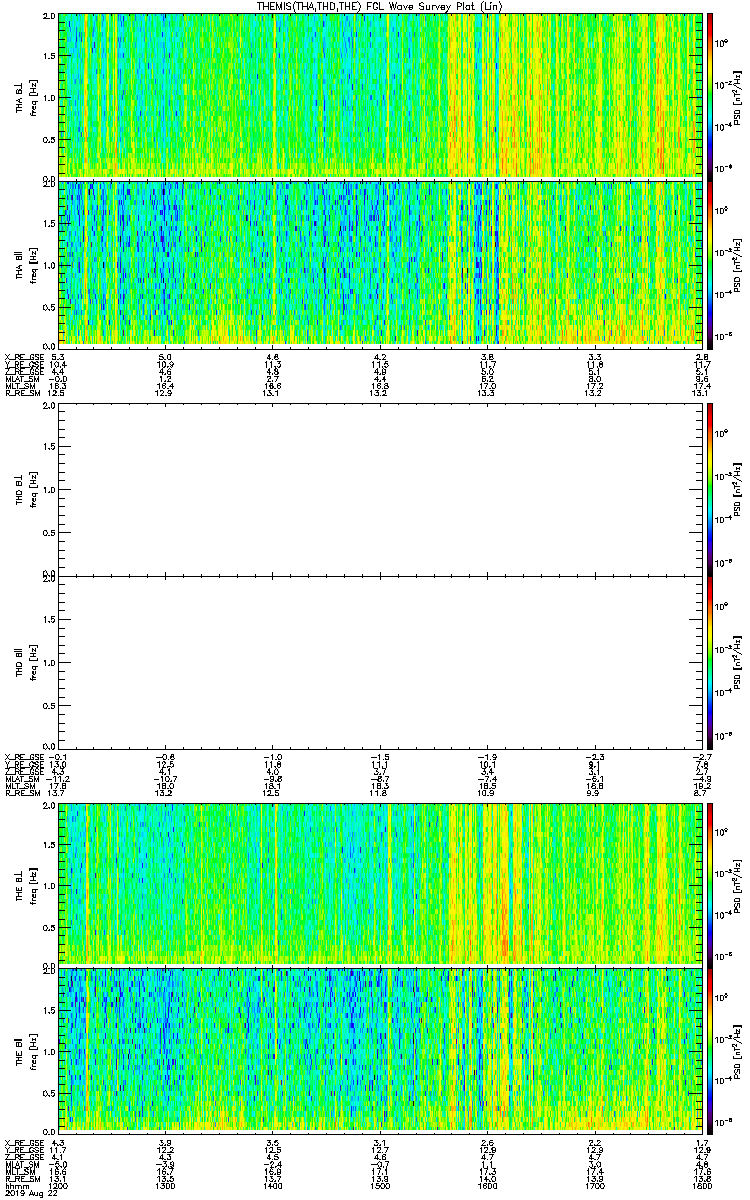Click the R_RE_SM row label below THA panels
750x1200 pixels.
[x=23, y=393]
